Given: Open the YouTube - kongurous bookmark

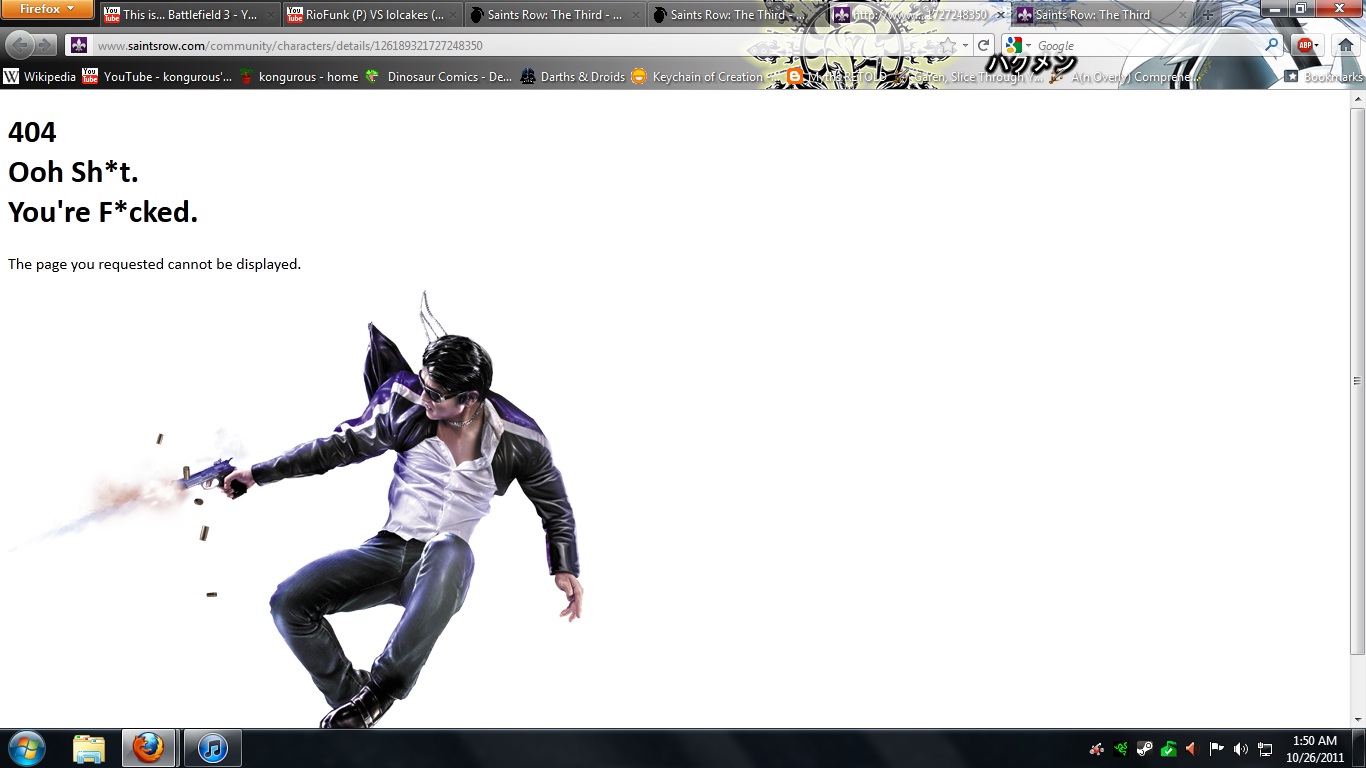Looking at the screenshot, I should (x=158, y=76).
